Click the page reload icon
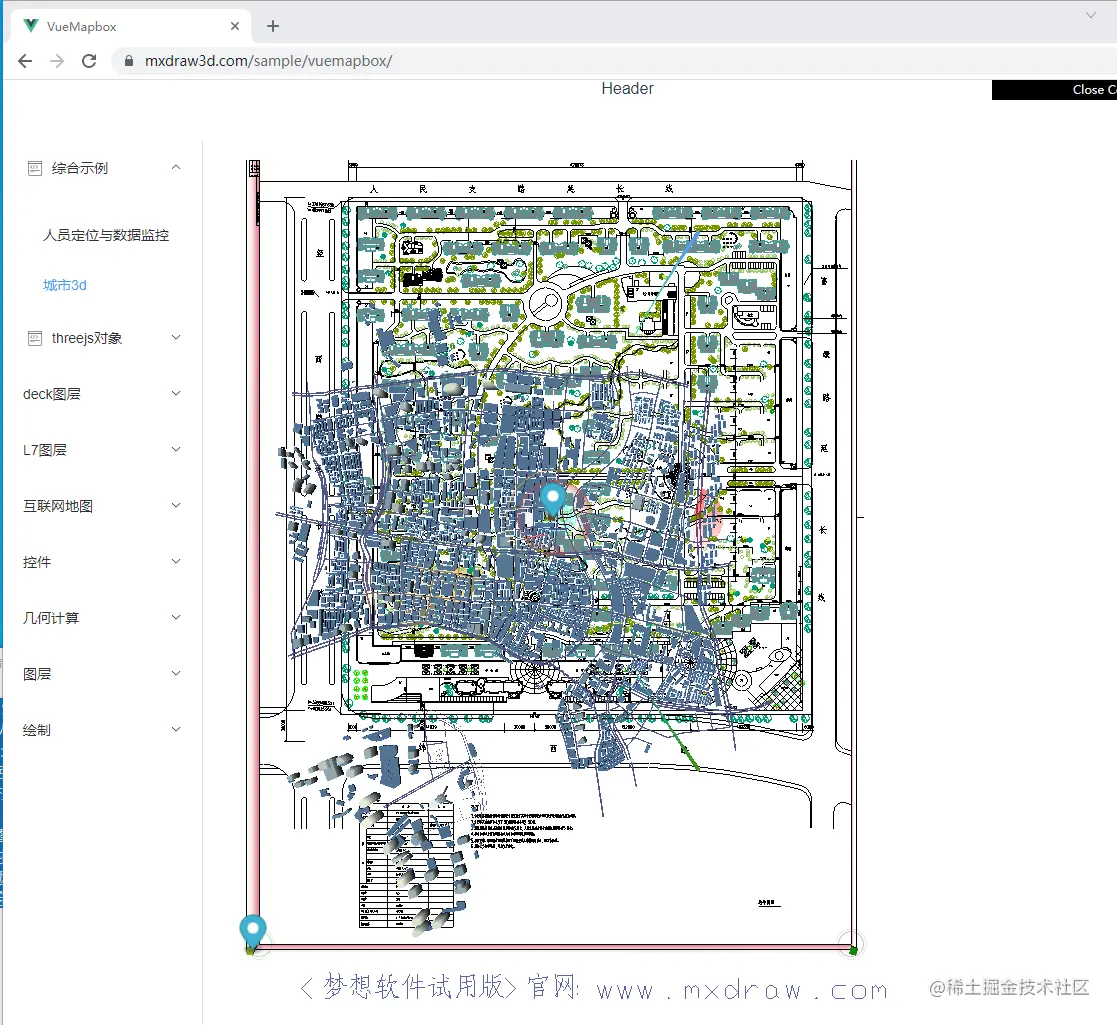 tap(89, 60)
